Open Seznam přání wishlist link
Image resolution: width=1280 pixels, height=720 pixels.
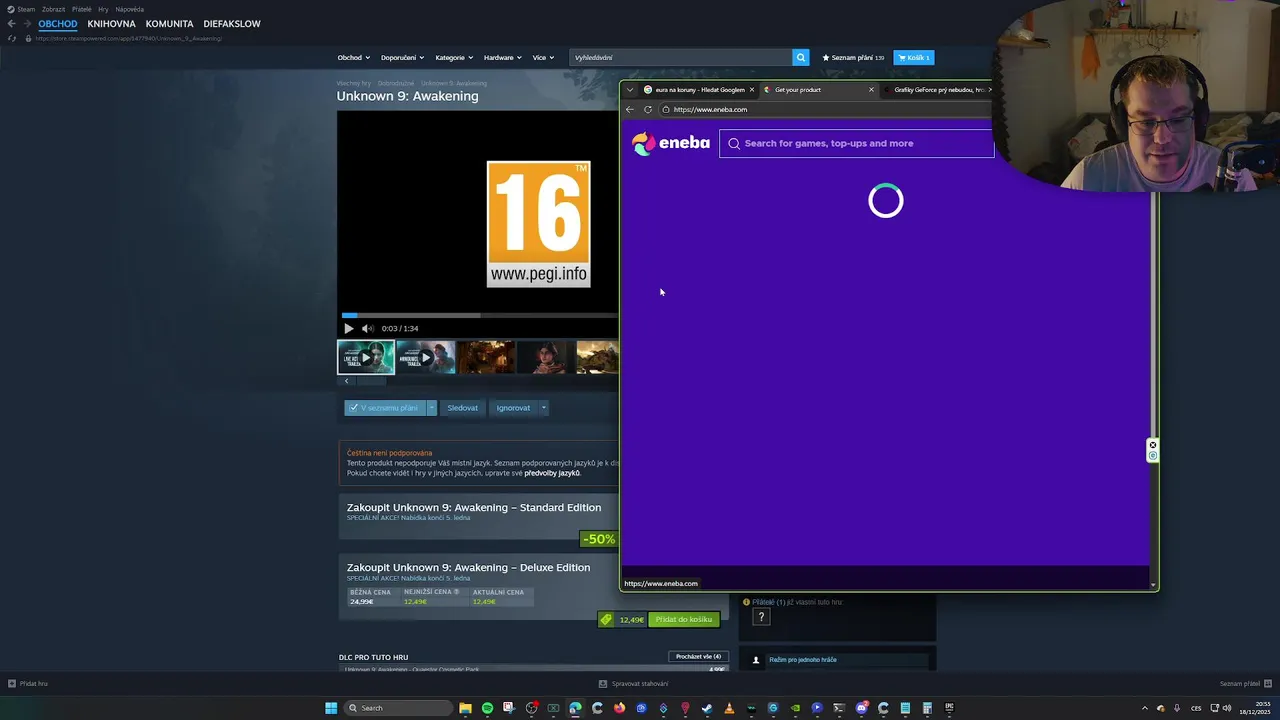(x=853, y=57)
